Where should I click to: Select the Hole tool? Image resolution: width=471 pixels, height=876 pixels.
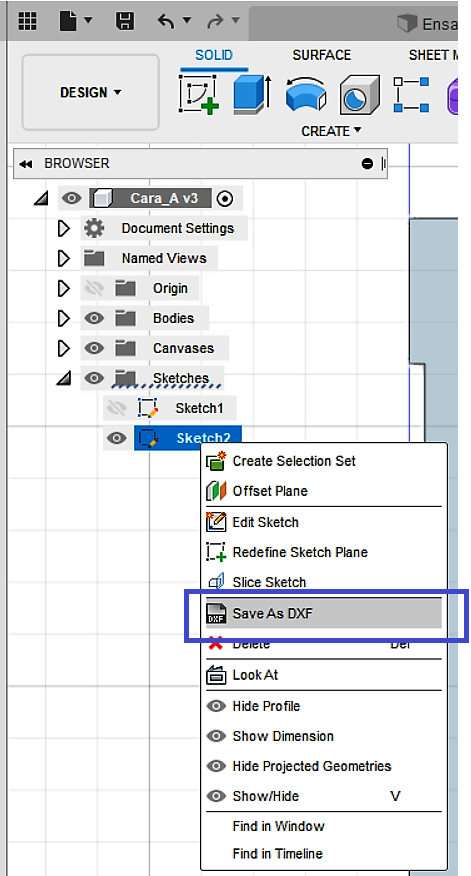point(359,94)
